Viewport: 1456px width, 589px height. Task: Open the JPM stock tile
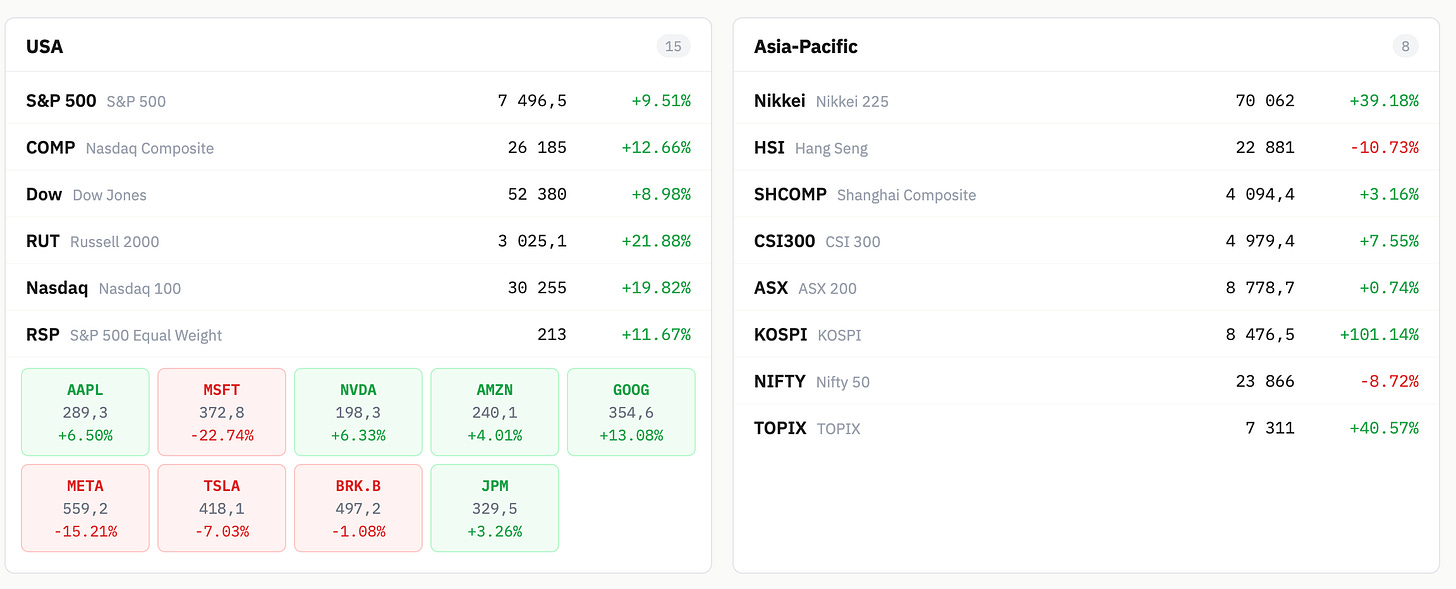[495, 508]
